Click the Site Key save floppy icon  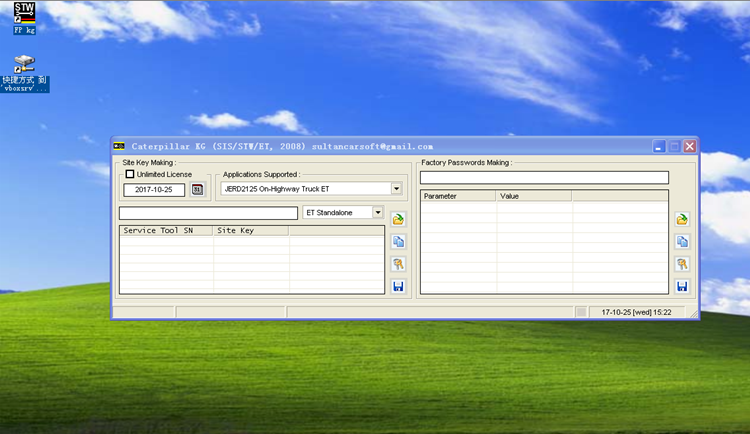398,286
